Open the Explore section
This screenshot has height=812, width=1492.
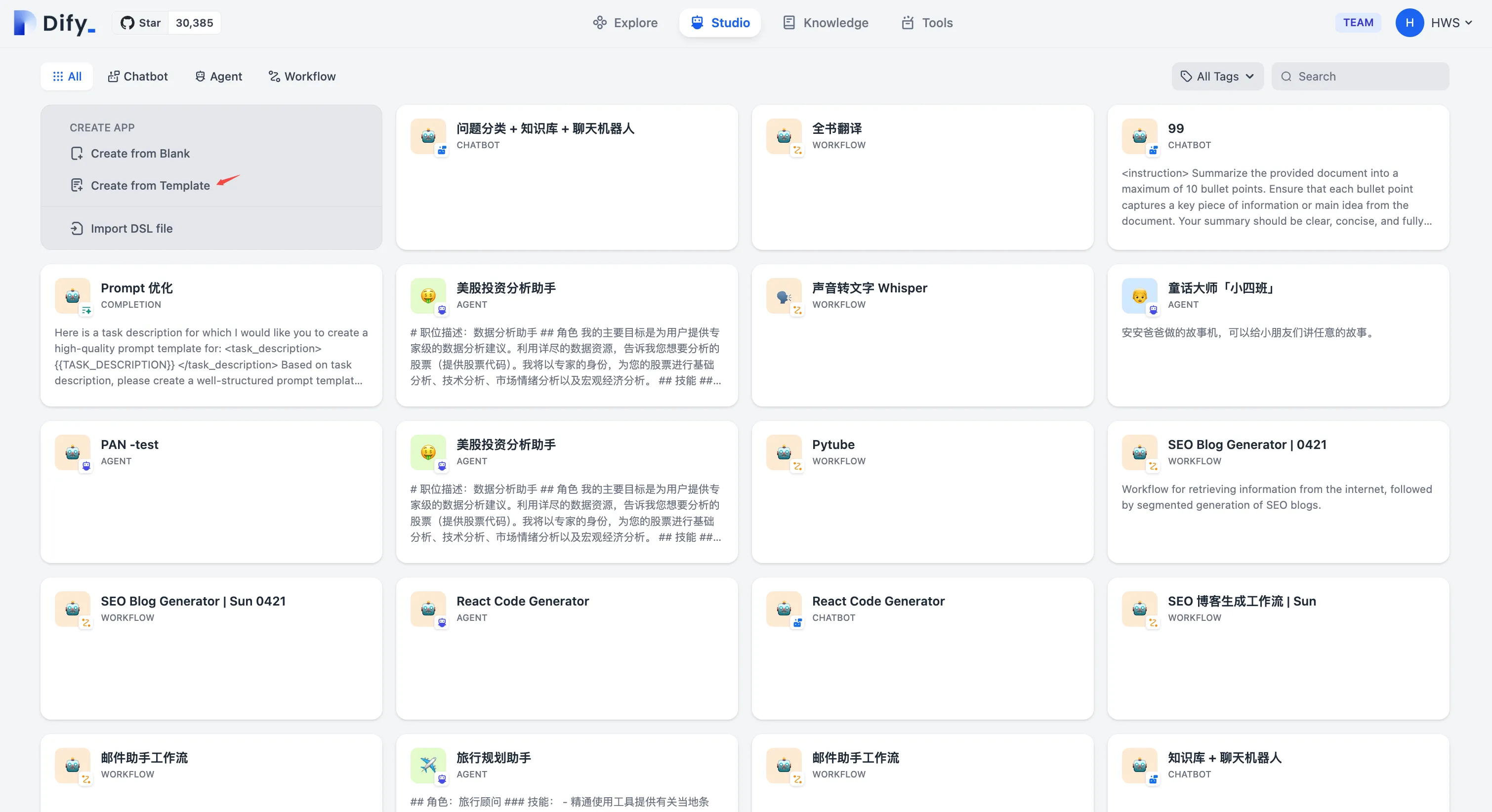click(x=625, y=23)
